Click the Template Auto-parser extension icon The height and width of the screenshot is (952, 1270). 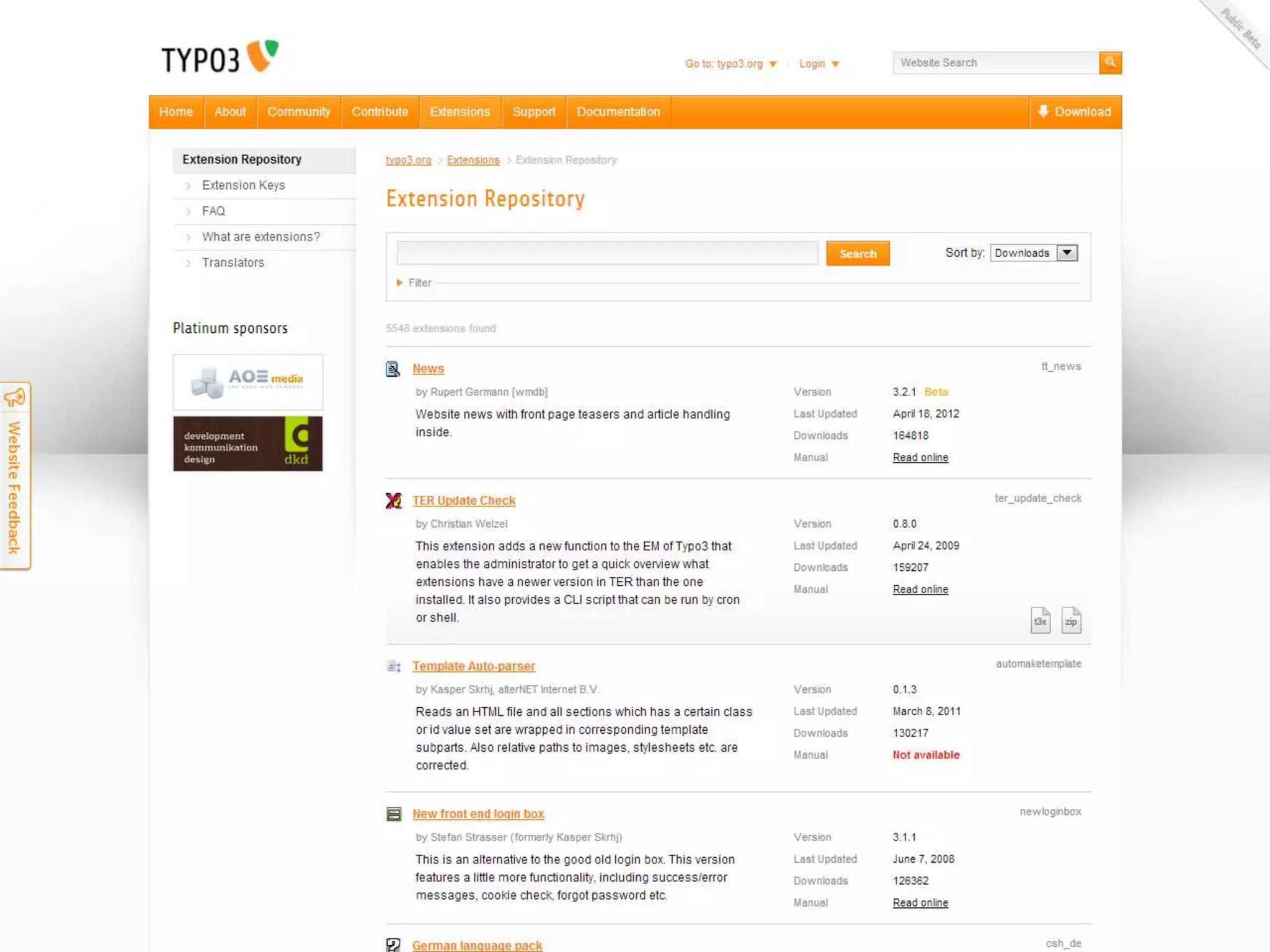(393, 666)
